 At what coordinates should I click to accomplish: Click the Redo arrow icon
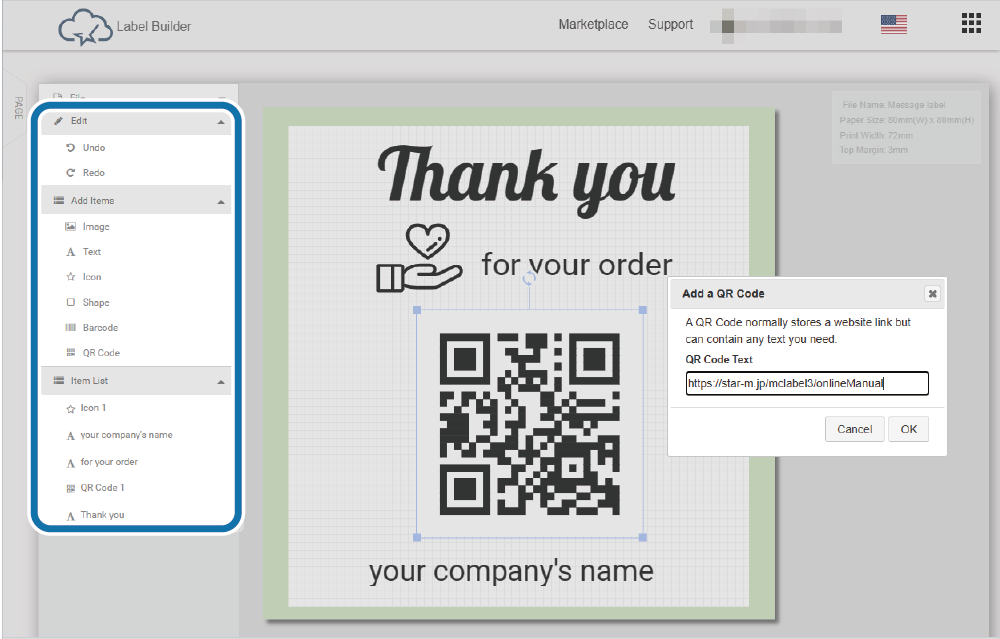(71, 173)
